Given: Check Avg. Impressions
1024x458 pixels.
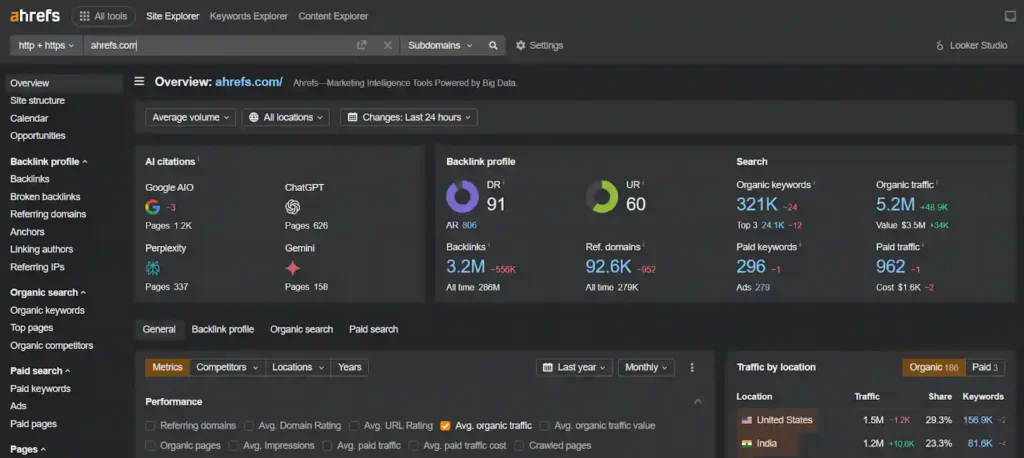Looking at the screenshot, I should tap(234, 446).
